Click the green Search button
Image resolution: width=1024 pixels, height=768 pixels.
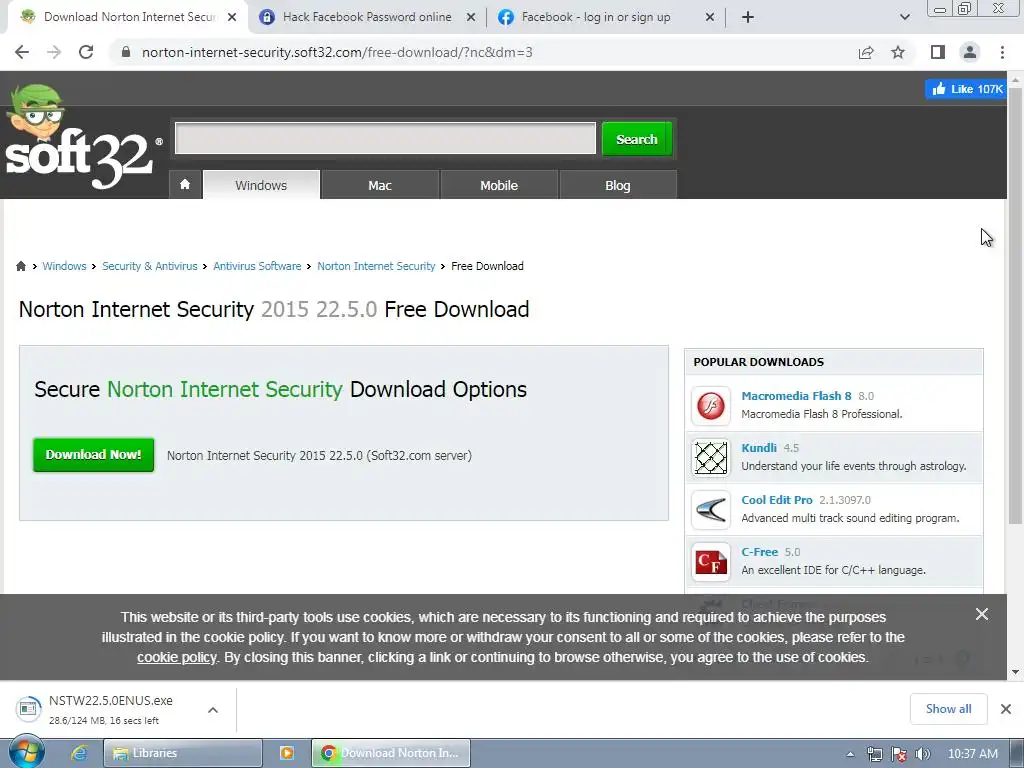pos(637,139)
